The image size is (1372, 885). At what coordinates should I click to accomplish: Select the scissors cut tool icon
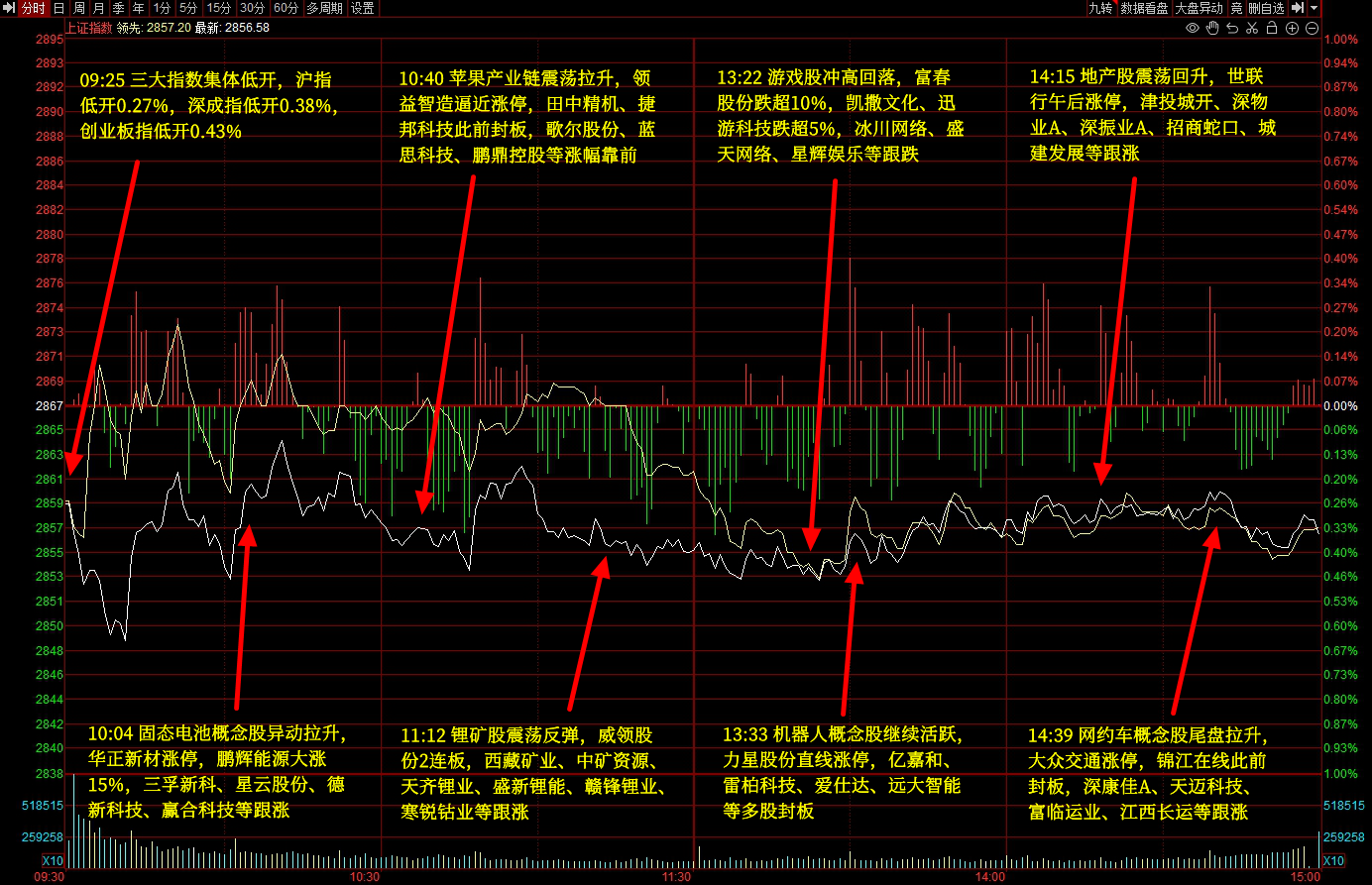click(x=1252, y=28)
